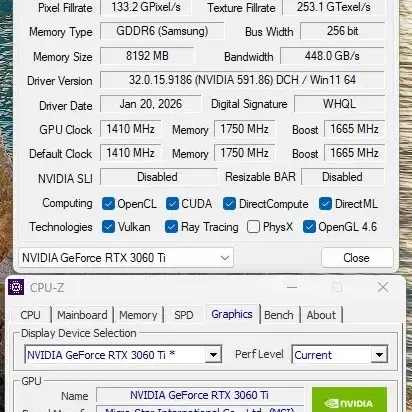412x412 pixels.
Task: Open the About tab
Action: coord(321,315)
